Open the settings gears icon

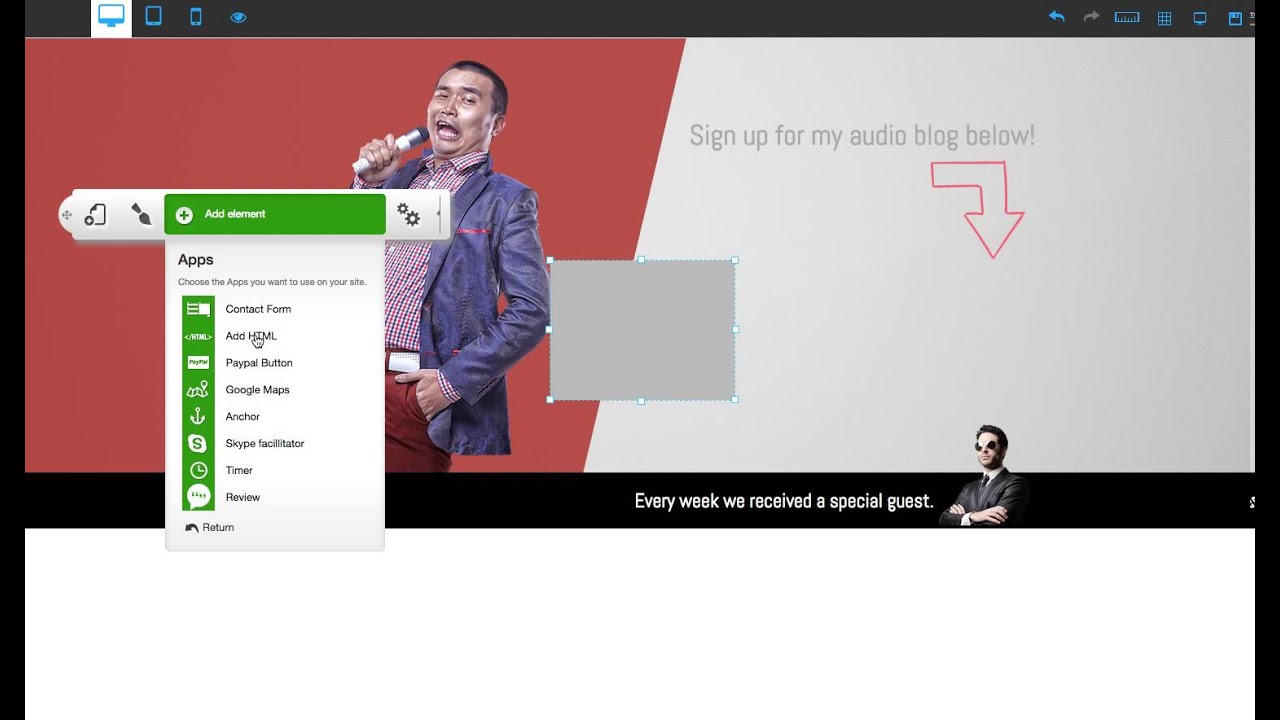(x=408, y=214)
